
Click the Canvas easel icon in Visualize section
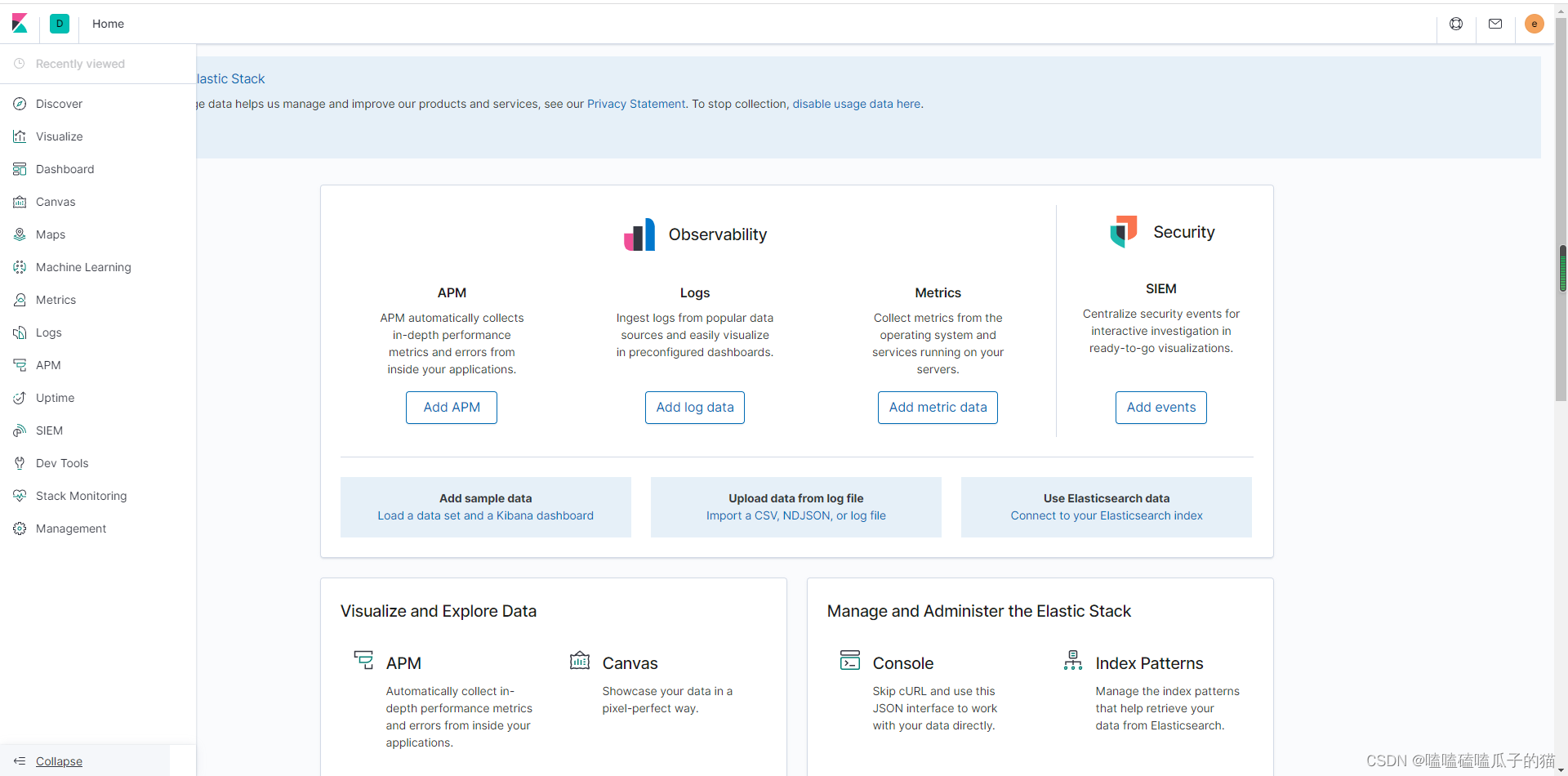(x=580, y=660)
